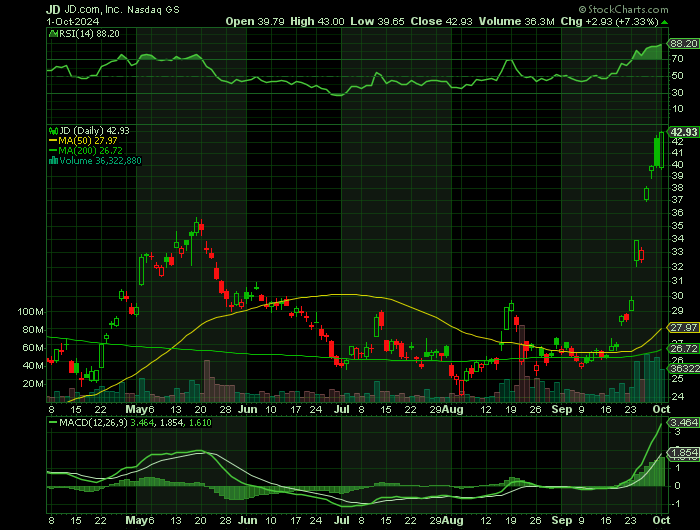Click Sep on the price chart date axis
Image resolution: width=700 pixels, height=530 pixels.
562,409
